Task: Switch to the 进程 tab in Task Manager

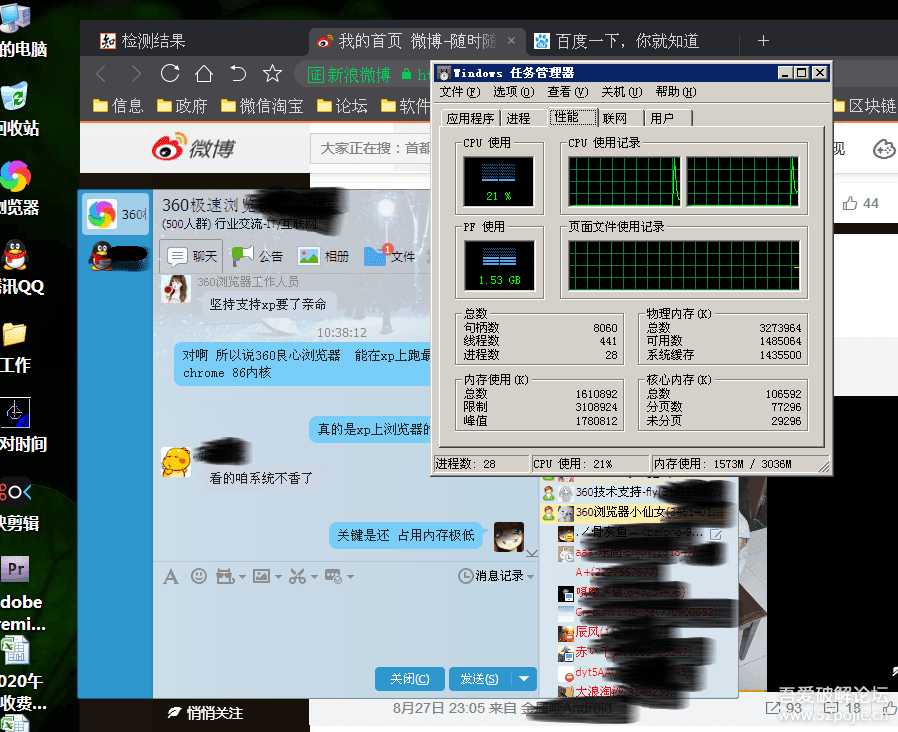Action: (518, 118)
